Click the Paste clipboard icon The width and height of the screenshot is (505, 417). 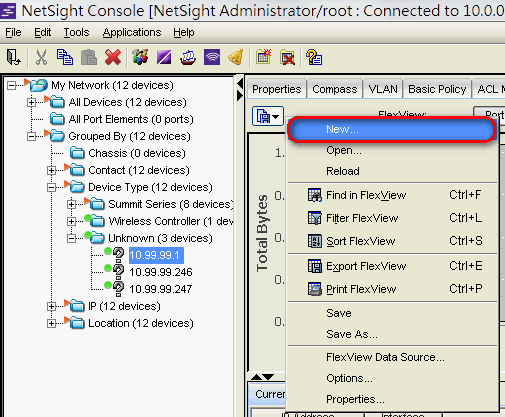pos(89,57)
